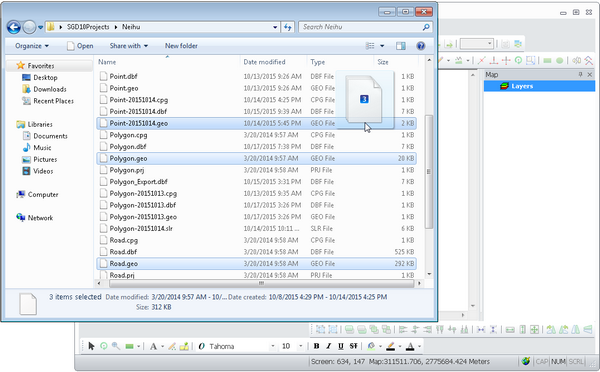Image resolution: width=600 pixels, height=372 pixels.
Task: Click the red cross snapping tool icon
Action: point(482,60)
